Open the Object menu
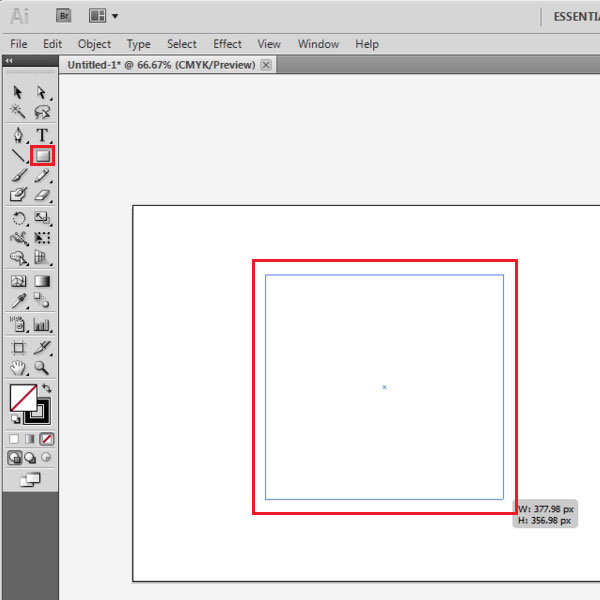600x600 pixels. click(x=94, y=44)
